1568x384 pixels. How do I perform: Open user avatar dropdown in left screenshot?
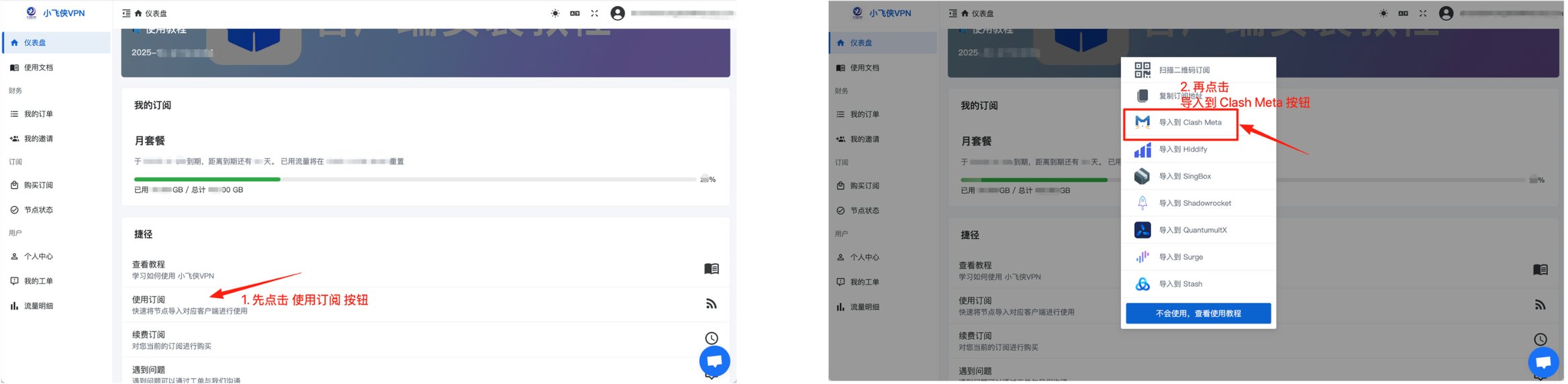tap(618, 13)
